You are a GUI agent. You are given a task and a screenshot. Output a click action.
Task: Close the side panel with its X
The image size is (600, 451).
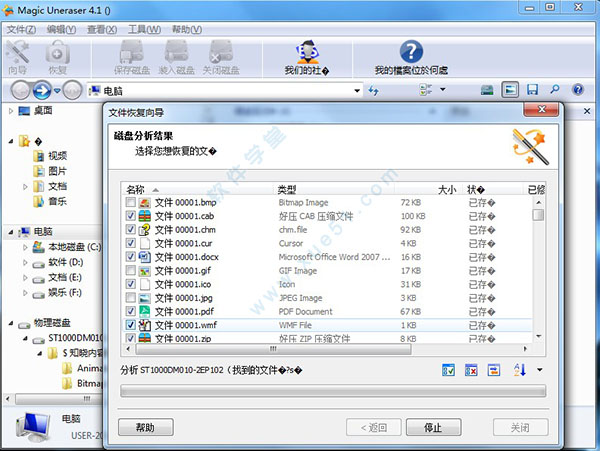[587, 111]
